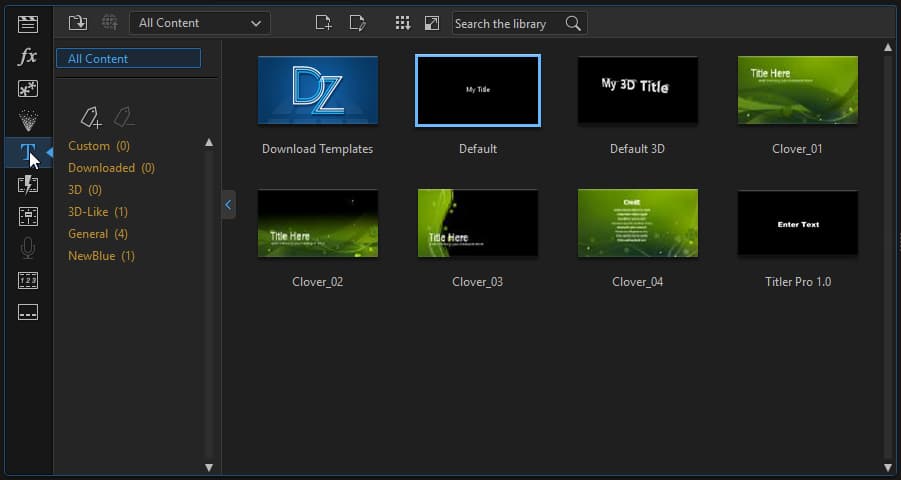Collapse the tags panel with left chevron
The height and width of the screenshot is (480, 901).
[228, 205]
